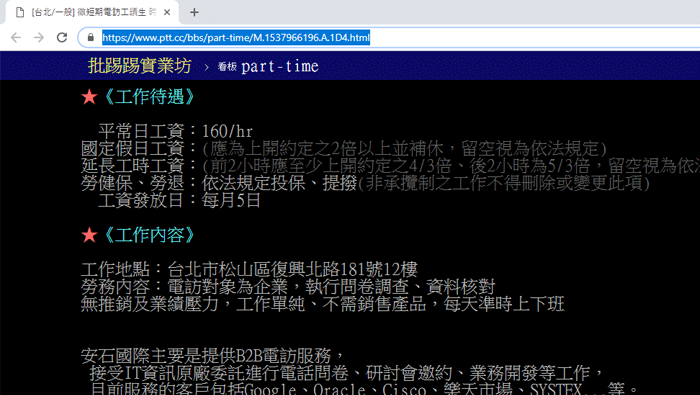Click the text 平常日工資：160/hr
This screenshot has height=395, width=700.
175,131
